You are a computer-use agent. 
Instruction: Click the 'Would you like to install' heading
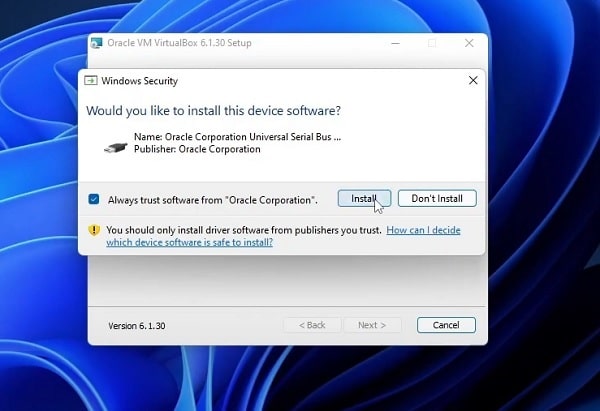coord(214,111)
